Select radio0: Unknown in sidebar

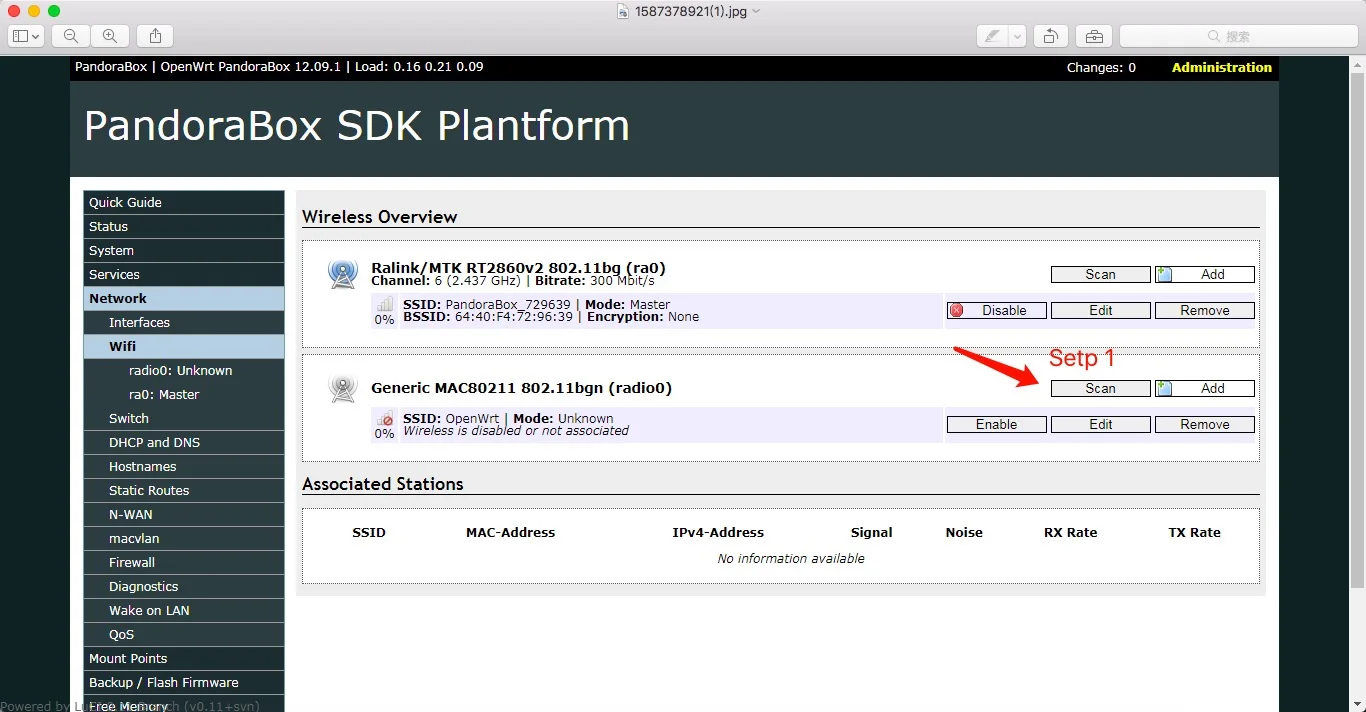point(184,370)
